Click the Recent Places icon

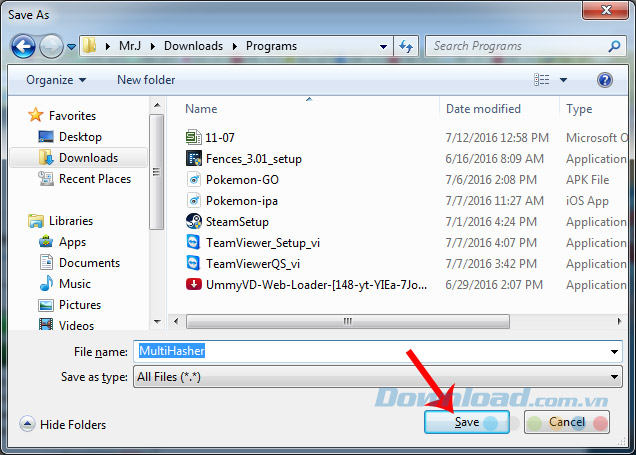tap(46, 178)
